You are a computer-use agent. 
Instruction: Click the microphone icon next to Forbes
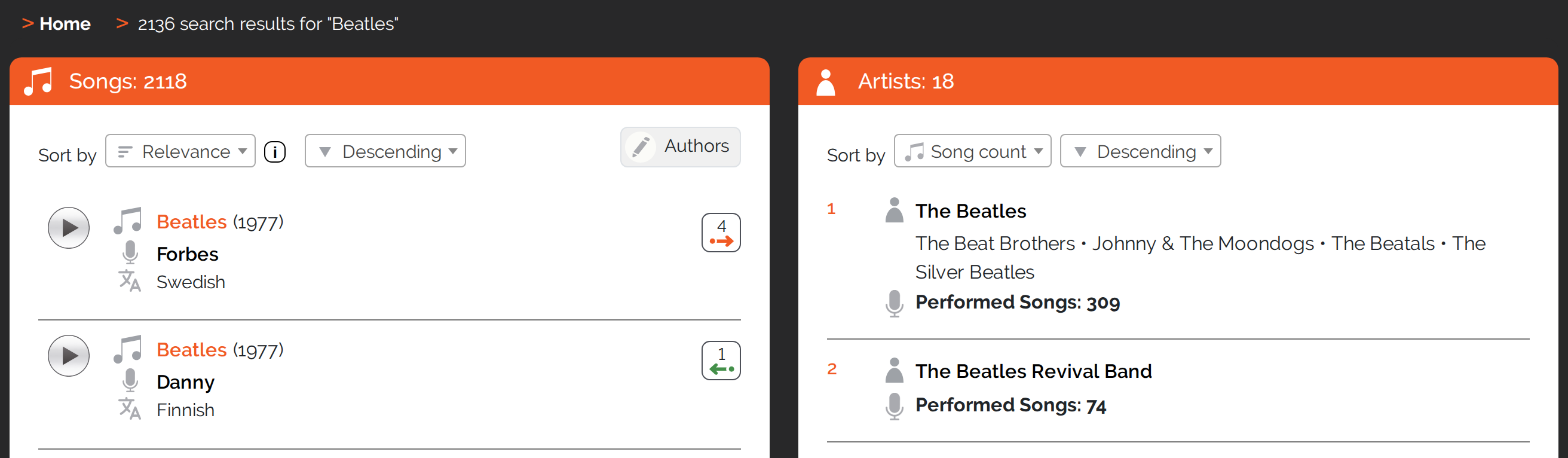coord(130,253)
